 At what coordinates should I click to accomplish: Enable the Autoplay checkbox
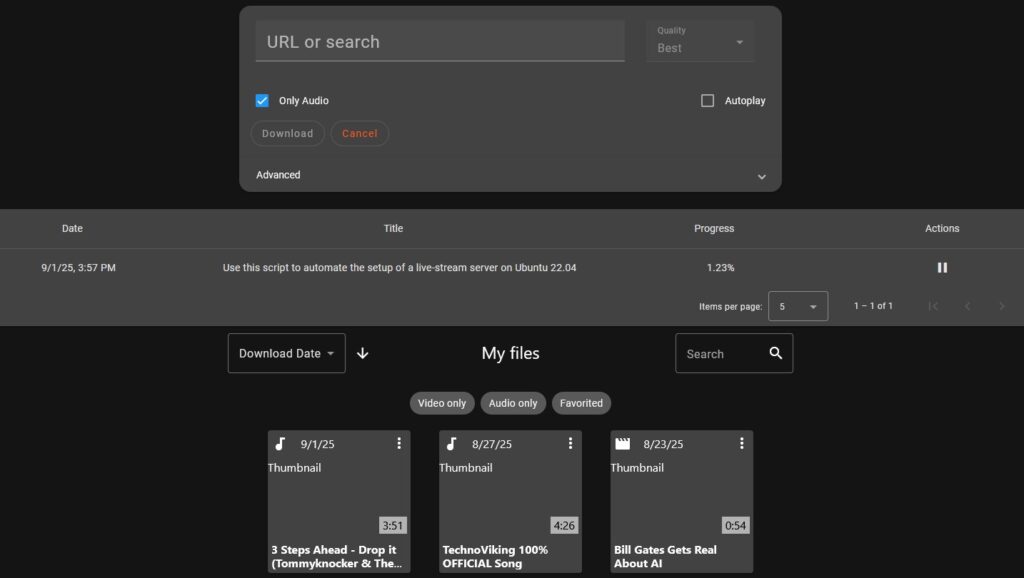click(x=707, y=101)
